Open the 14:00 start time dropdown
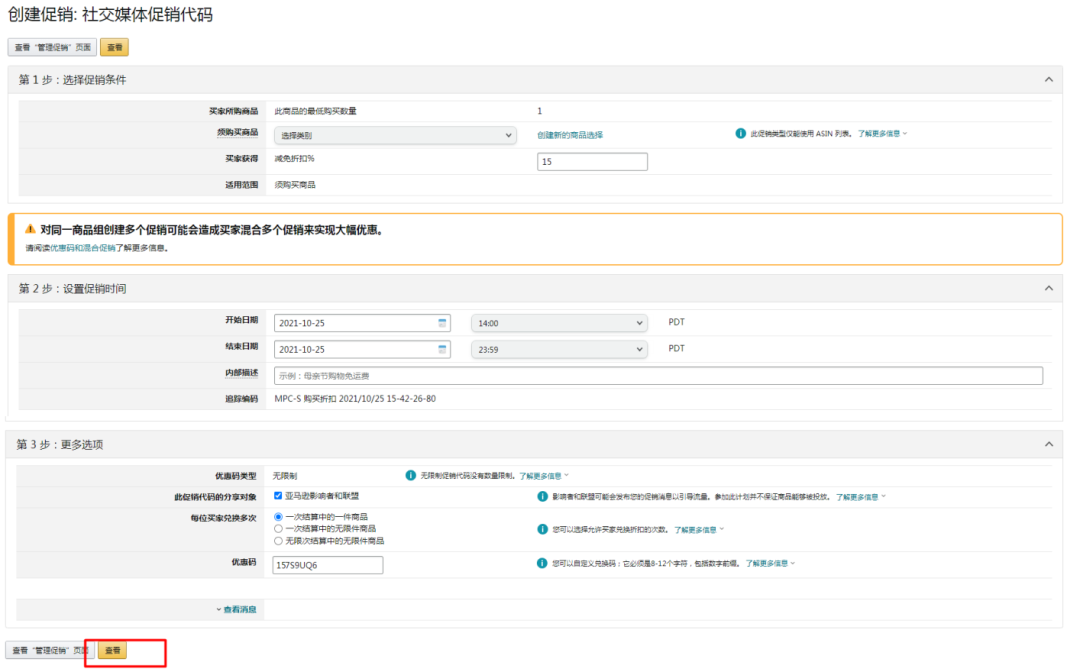 [x=558, y=323]
